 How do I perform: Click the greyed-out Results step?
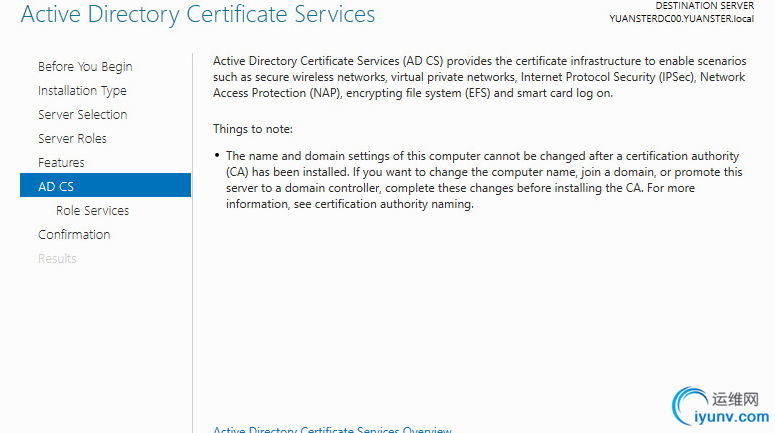click(57, 259)
